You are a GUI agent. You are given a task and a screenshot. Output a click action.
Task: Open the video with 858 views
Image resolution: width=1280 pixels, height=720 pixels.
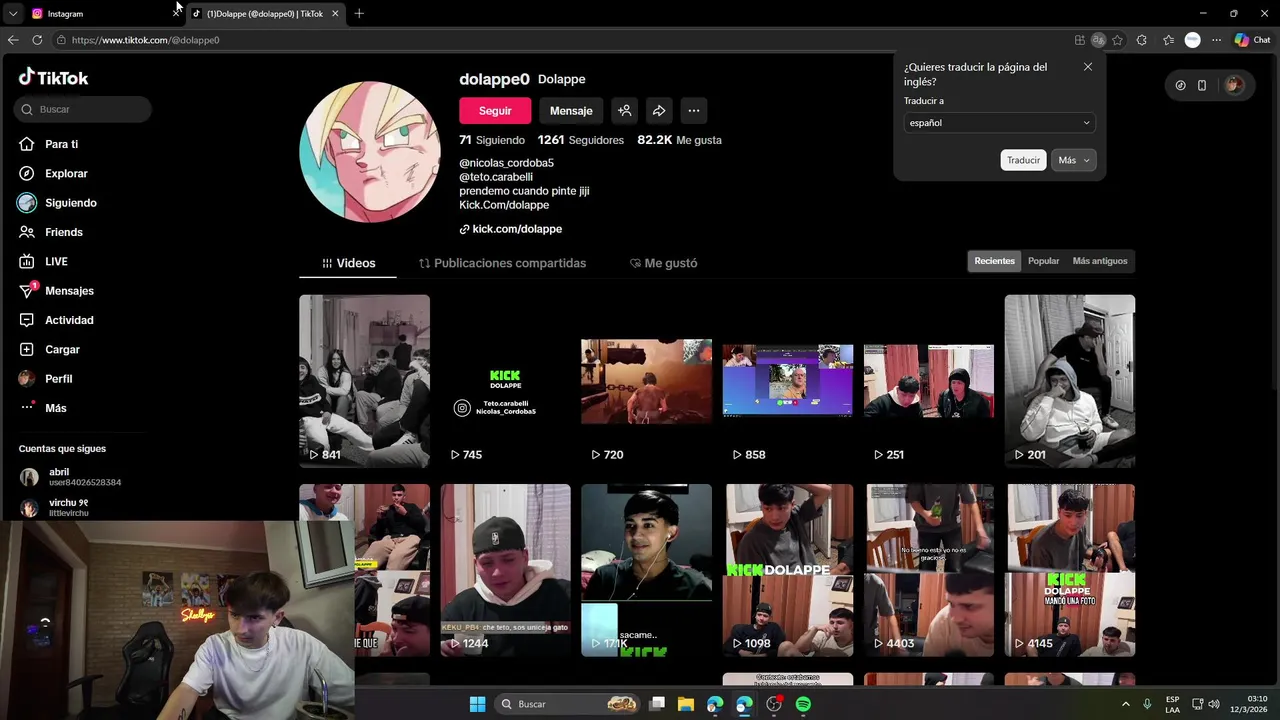pos(788,381)
